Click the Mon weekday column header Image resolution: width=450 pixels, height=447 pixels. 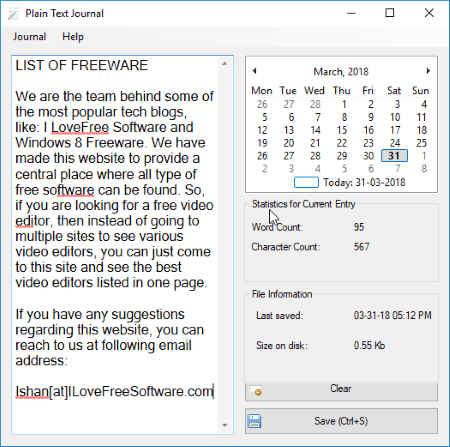click(262, 91)
